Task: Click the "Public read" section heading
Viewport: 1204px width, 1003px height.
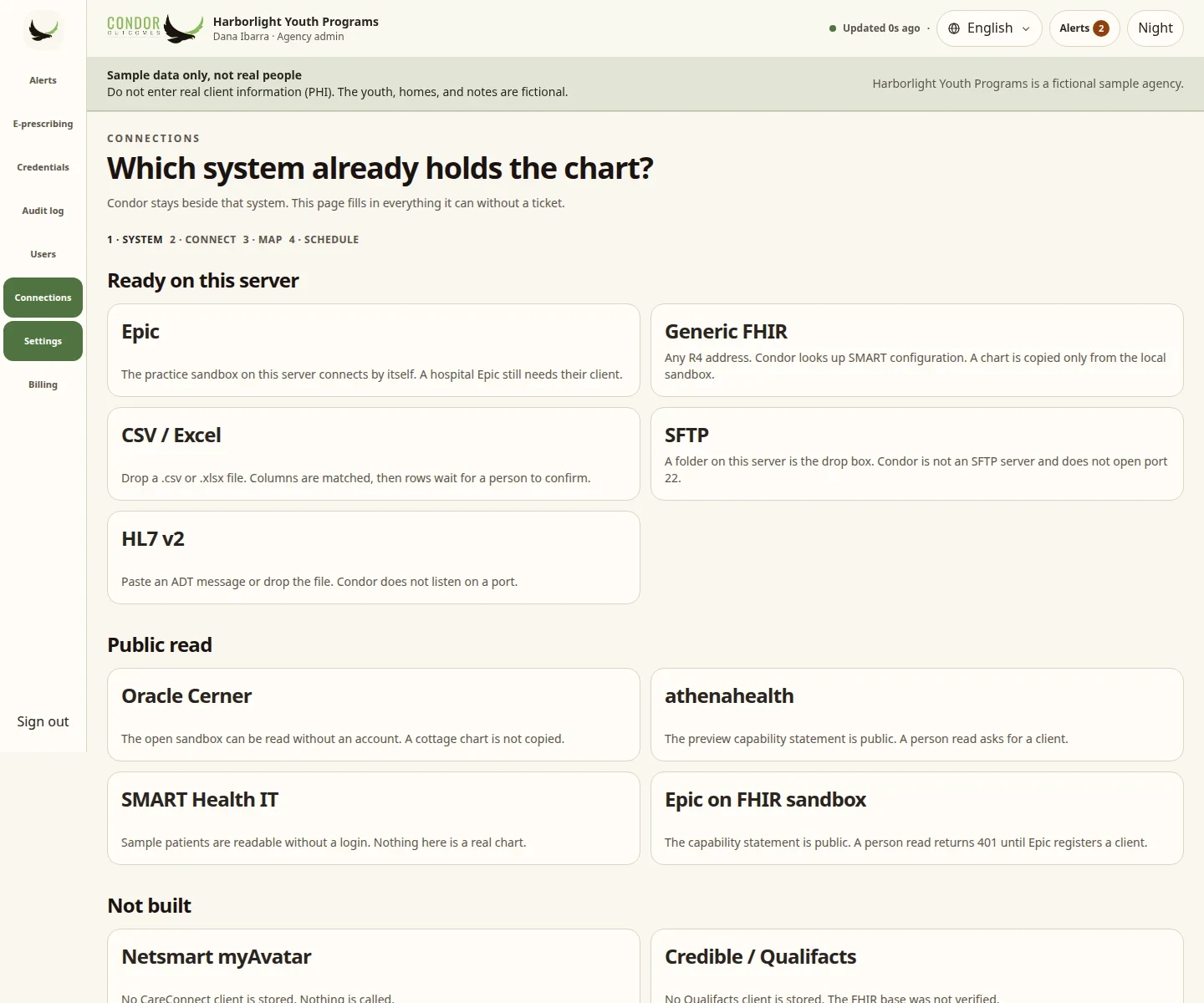Action: pos(160,645)
